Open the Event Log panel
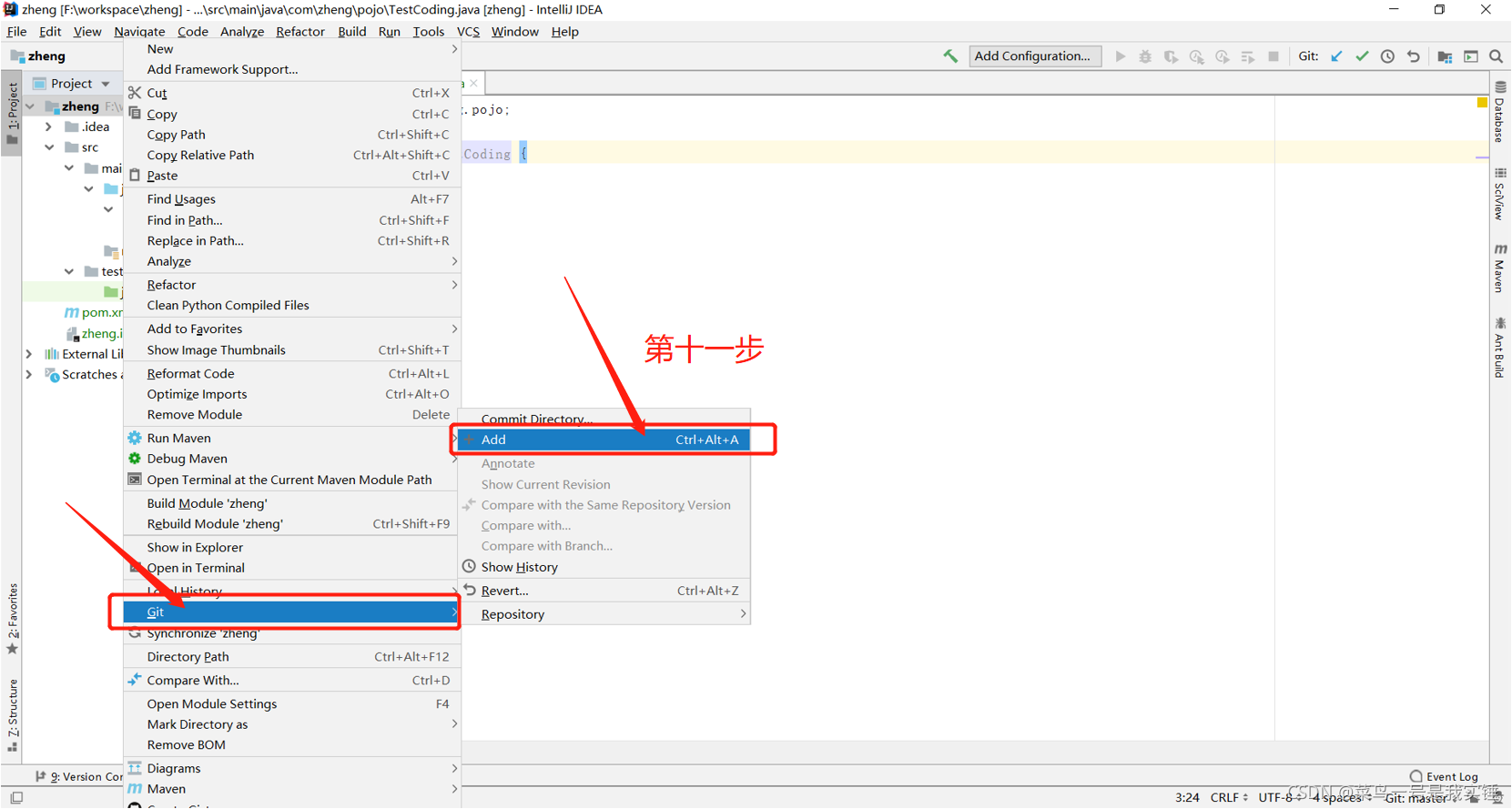The width and height of the screenshot is (1512, 809). point(1444,776)
